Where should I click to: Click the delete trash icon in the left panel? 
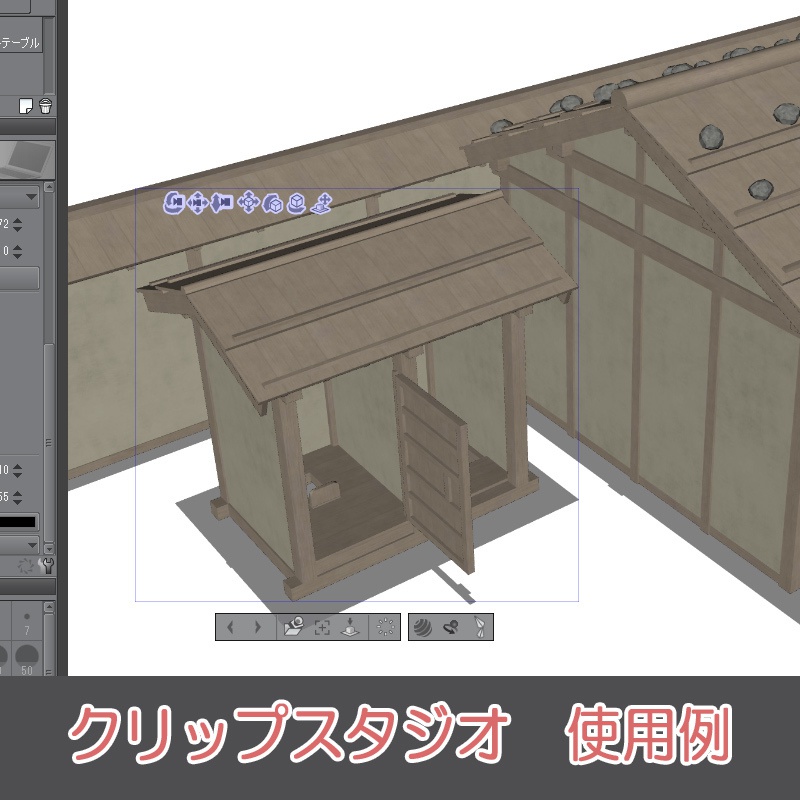pos(44,105)
